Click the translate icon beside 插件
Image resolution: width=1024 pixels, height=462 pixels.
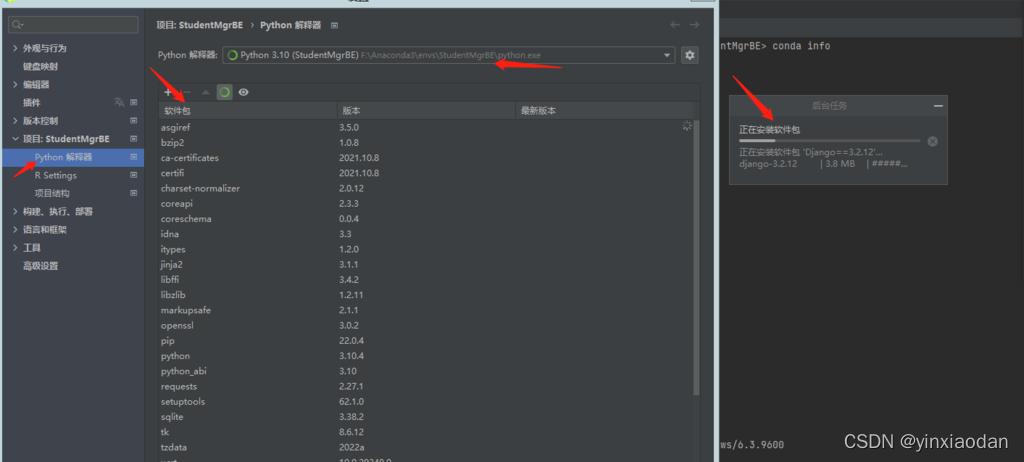pyautogui.click(x=119, y=103)
